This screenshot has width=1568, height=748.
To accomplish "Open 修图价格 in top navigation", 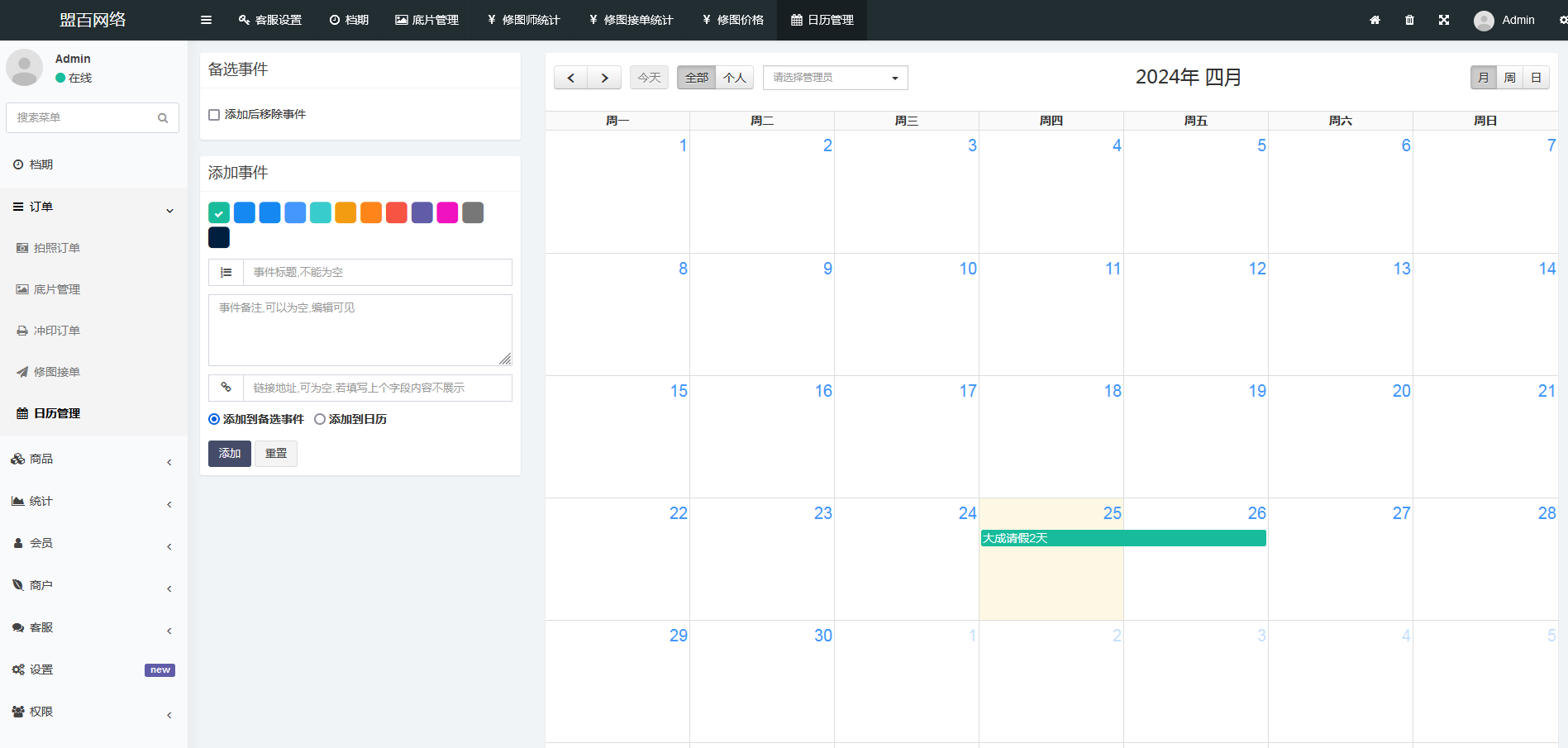I will (732, 20).
